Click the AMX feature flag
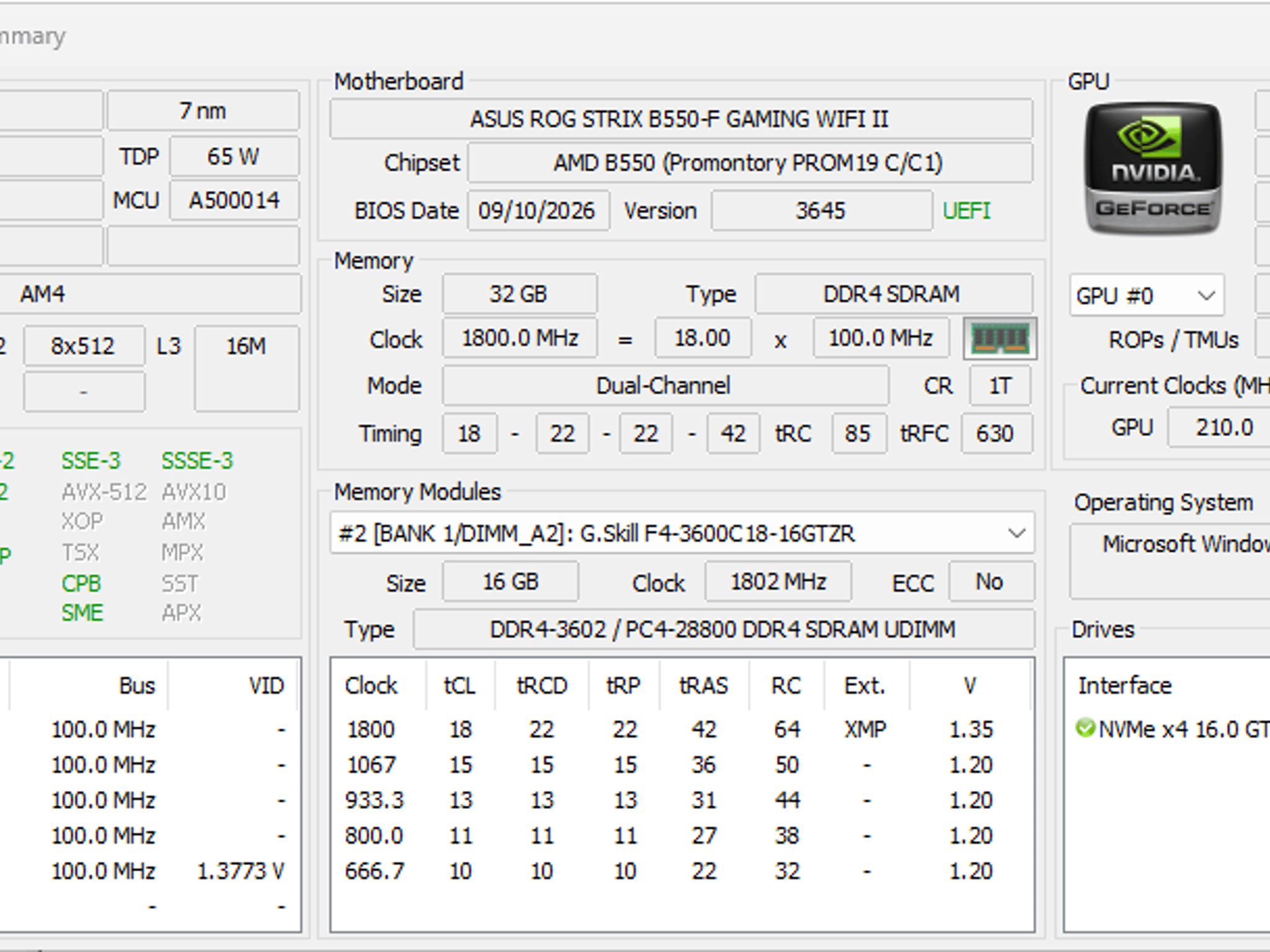 coord(183,521)
